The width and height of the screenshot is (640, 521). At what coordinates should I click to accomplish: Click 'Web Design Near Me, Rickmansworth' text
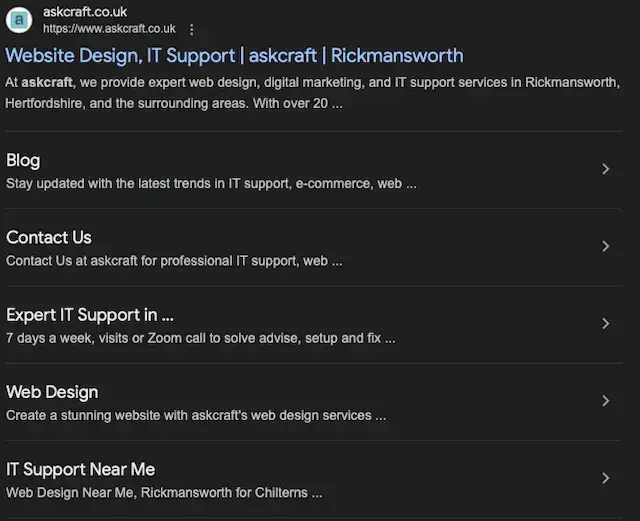tap(164, 493)
